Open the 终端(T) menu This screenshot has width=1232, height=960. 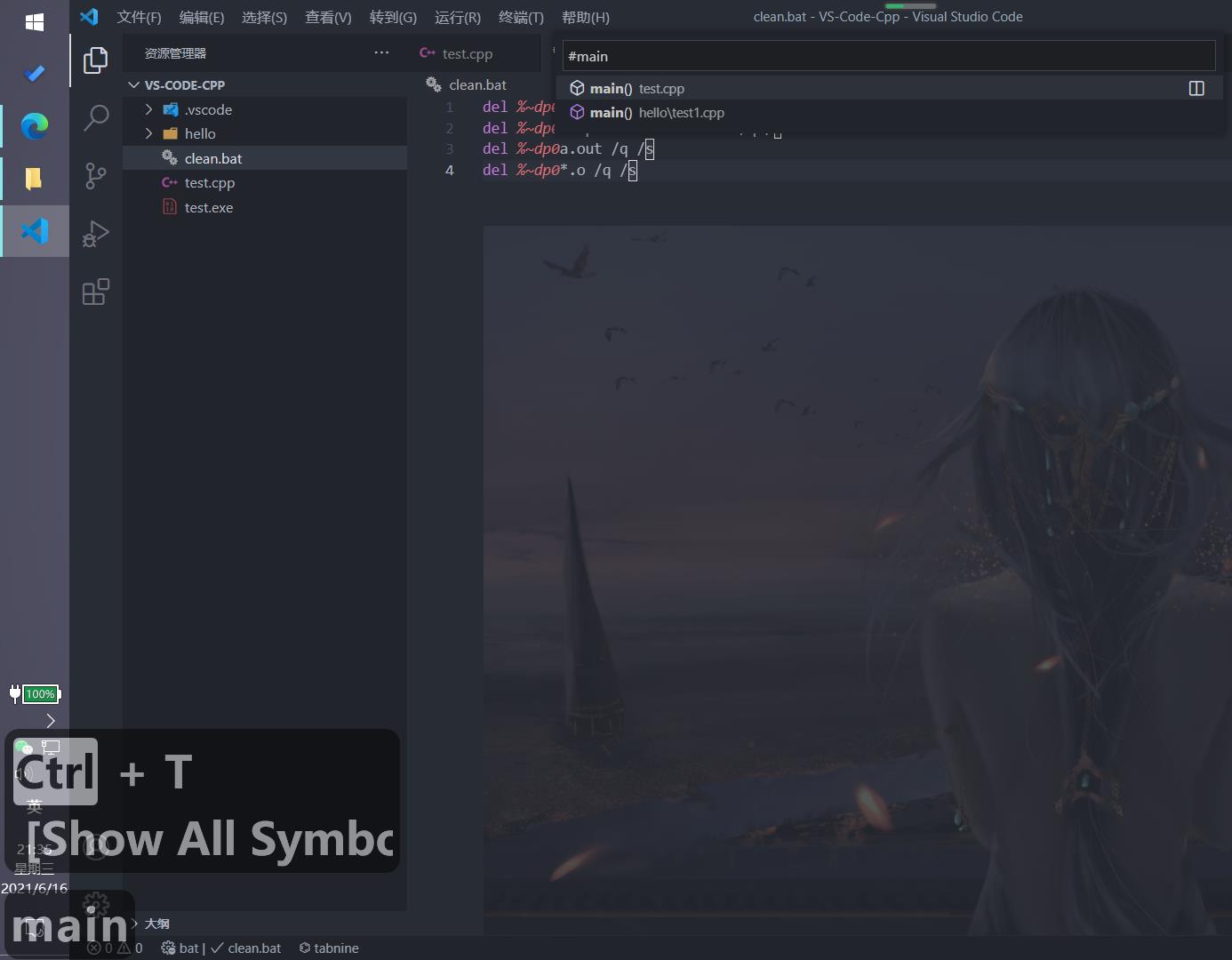click(521, 17)
